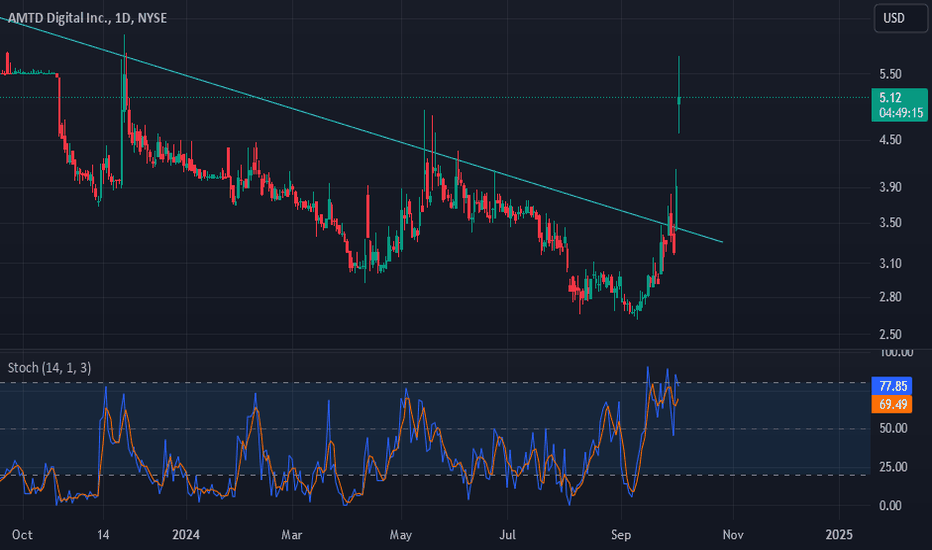Click the 3.50 price axis label

pos(890,223)
